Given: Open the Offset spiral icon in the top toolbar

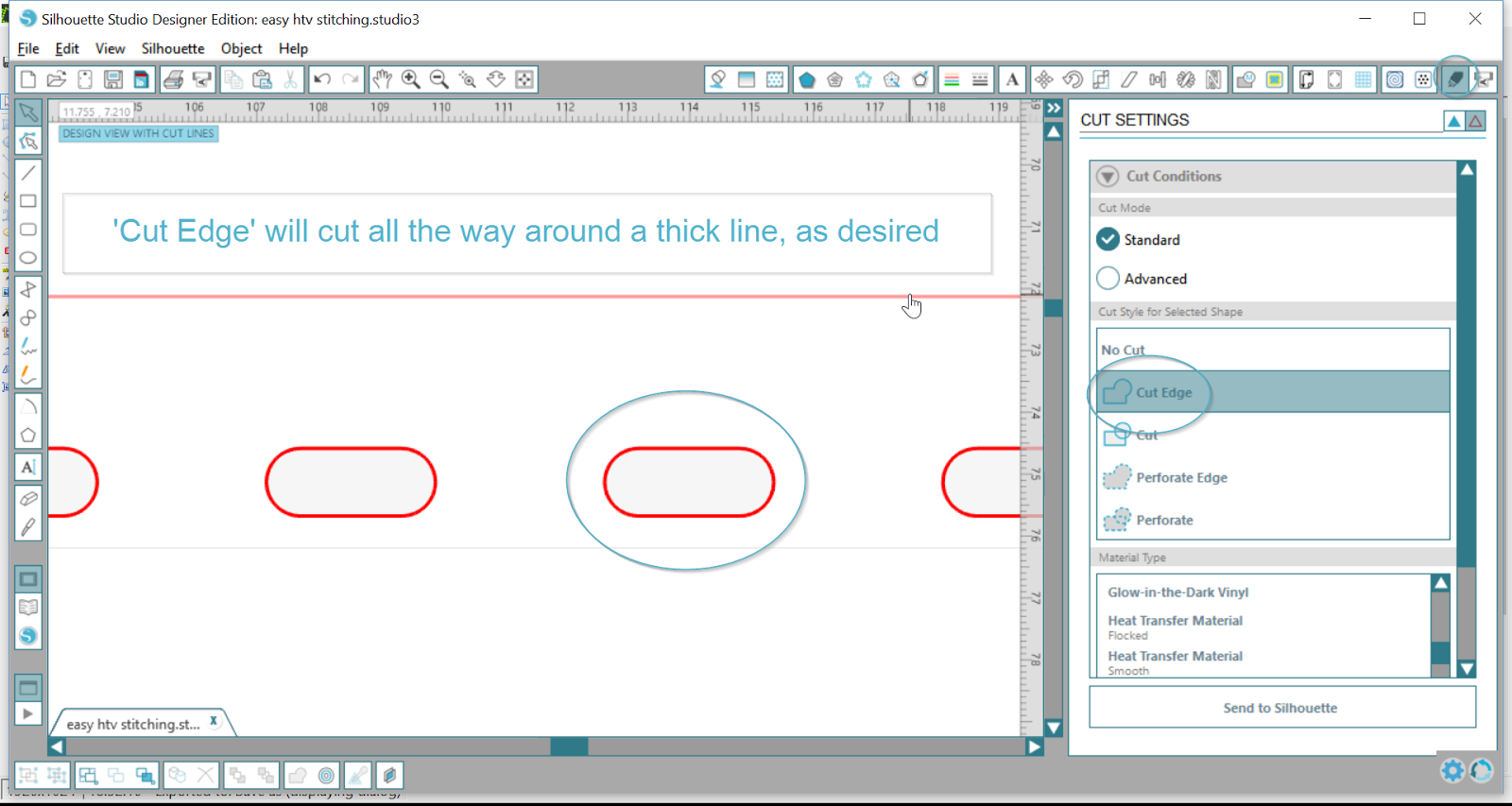Looking at the screenshot, I should pyautogui.click(x=1395, y=79).
